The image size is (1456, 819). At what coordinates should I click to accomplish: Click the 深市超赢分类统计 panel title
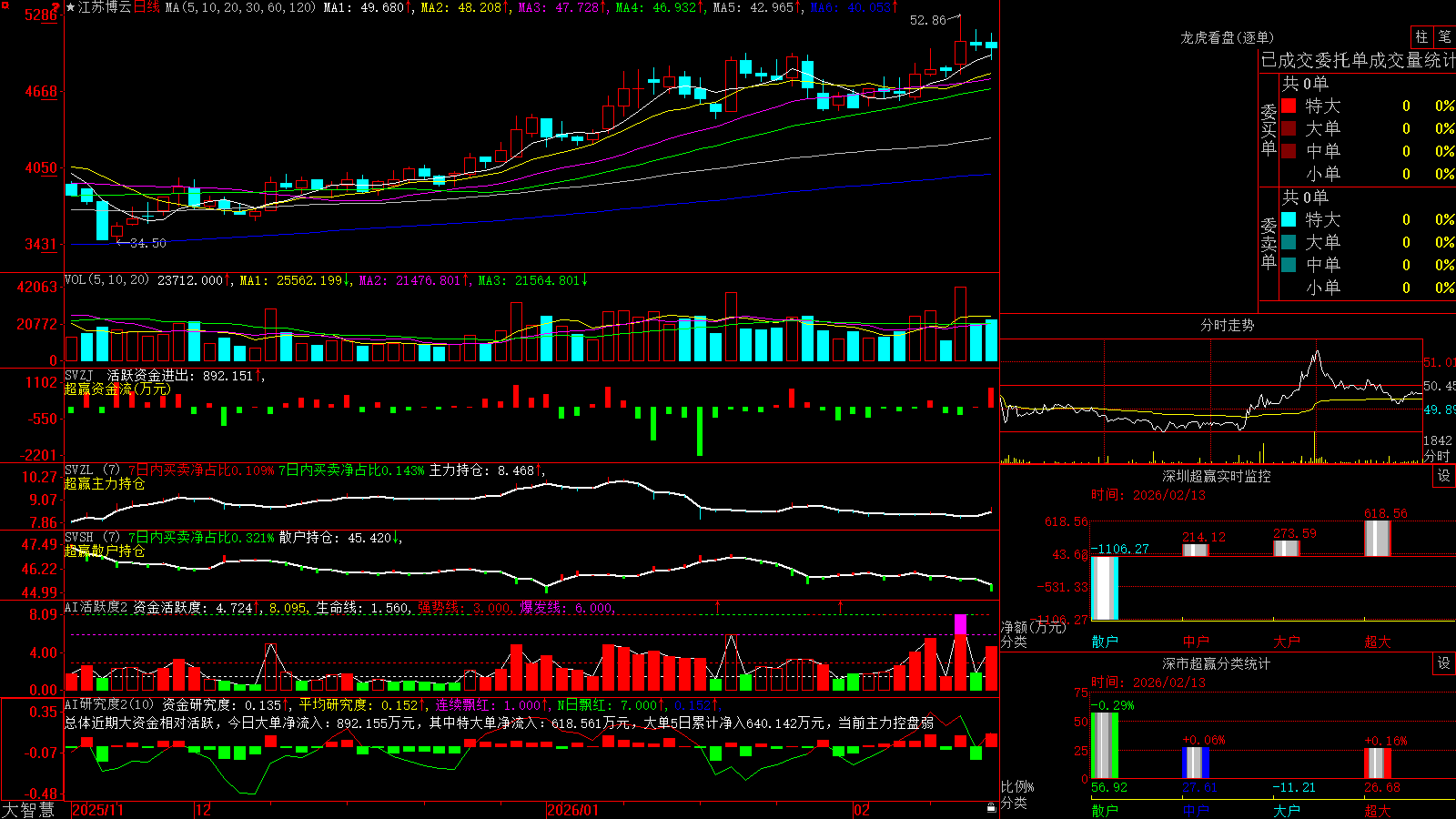[1216, 663]
